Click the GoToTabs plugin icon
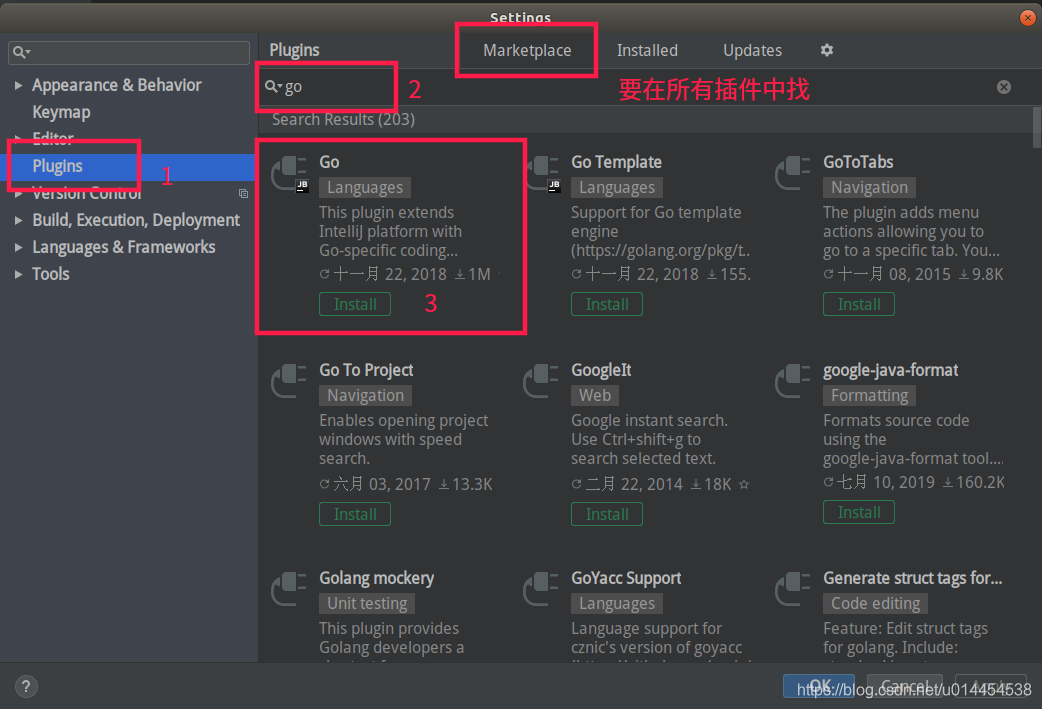This screenshot has height=709, width=1042. click(793, 174)
